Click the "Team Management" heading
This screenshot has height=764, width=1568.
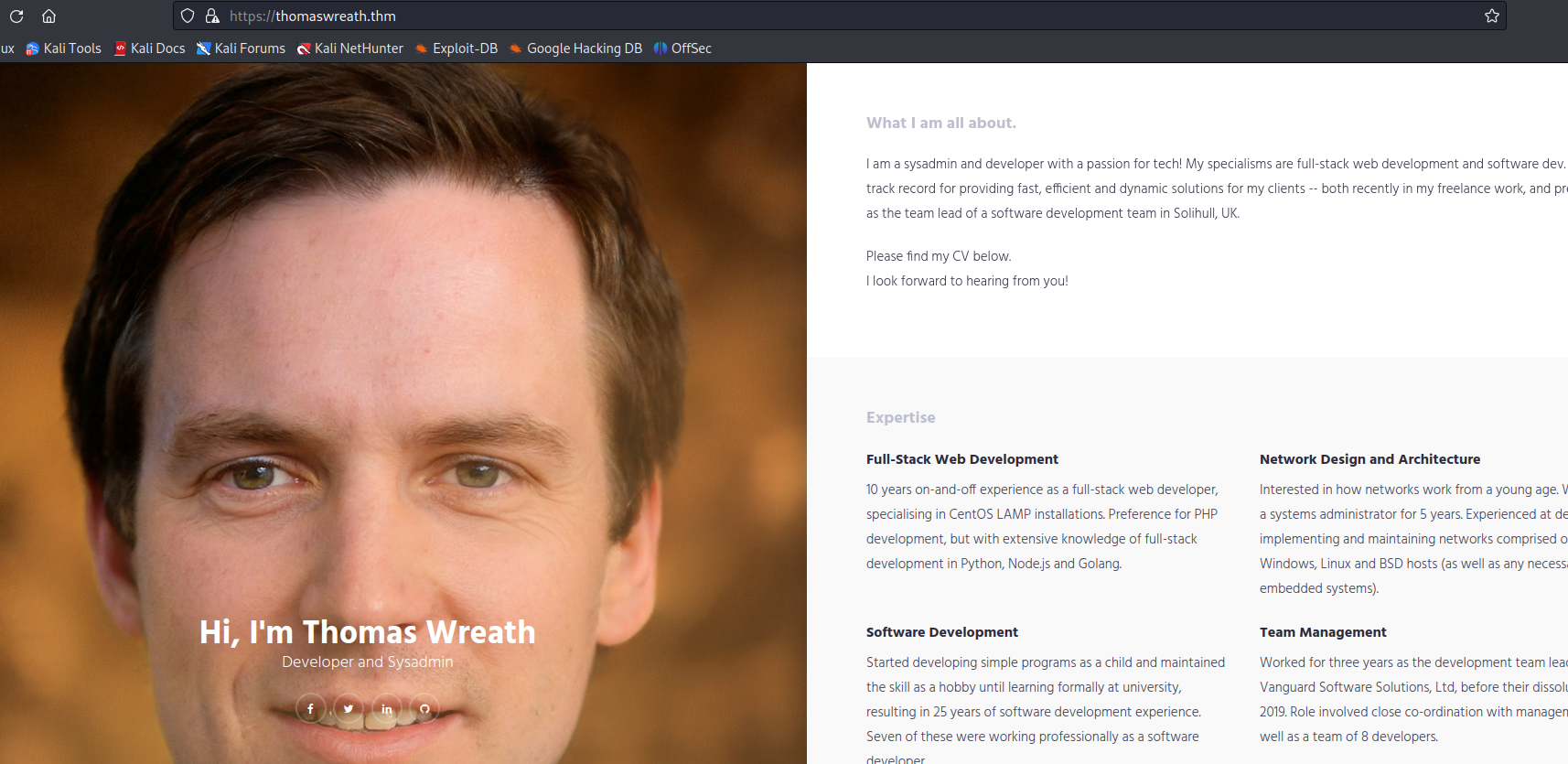(x=1323, y=632)
